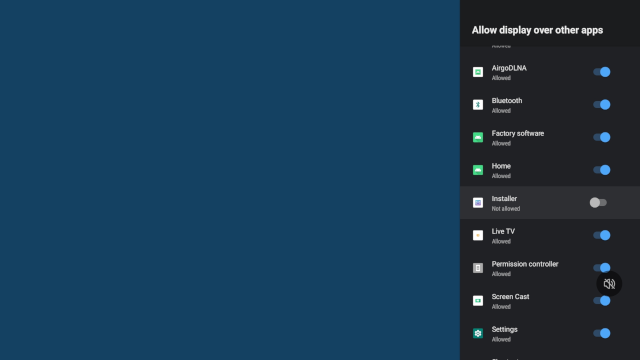Screen dimensions: 640x360
Task: Click the muted speaker overlay icon
Action: click(609, 284)
